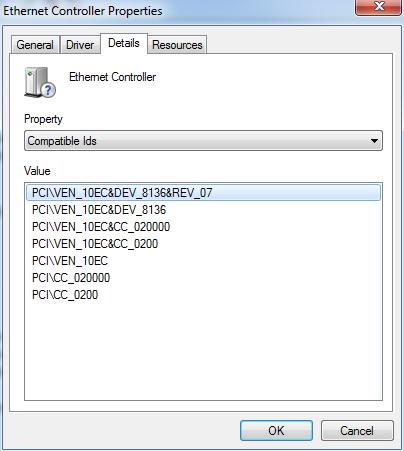This screenshot has width=404, height=451.
Task: Select the PCI\VEN_10EC value row
Action: tap(203, 261)
